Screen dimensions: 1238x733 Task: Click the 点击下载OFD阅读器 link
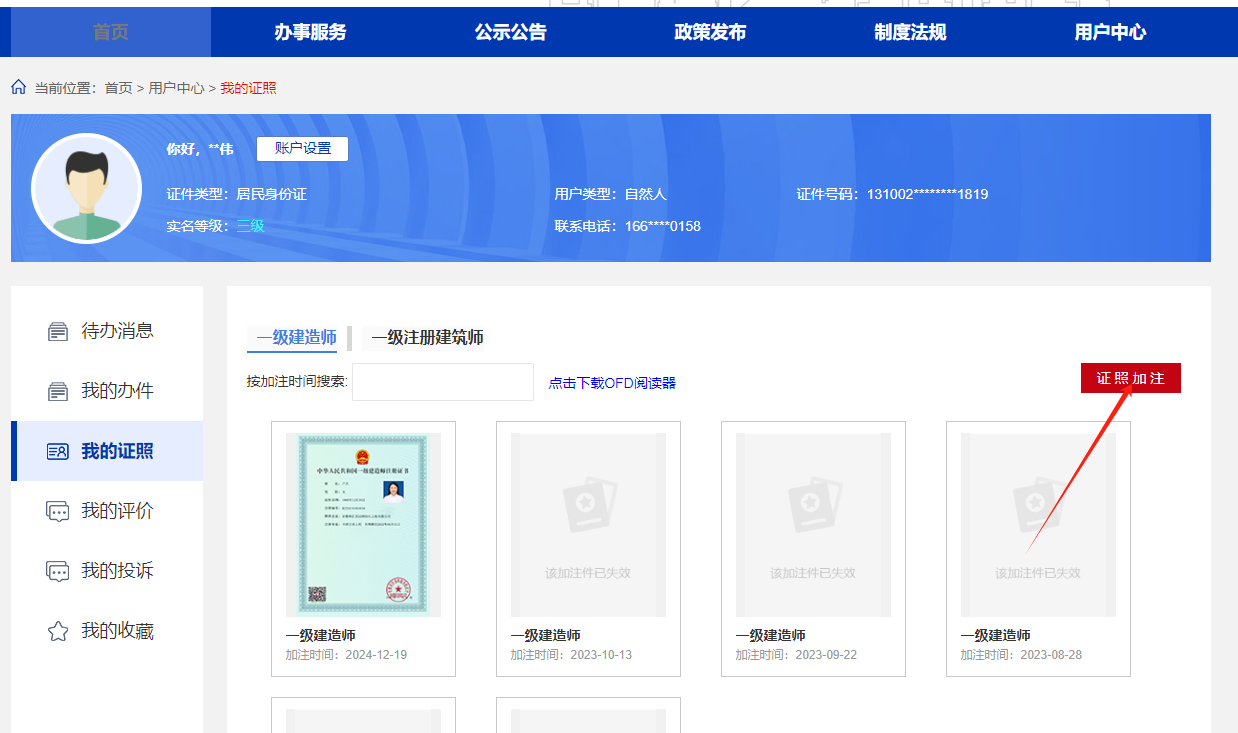pos(612,383)
